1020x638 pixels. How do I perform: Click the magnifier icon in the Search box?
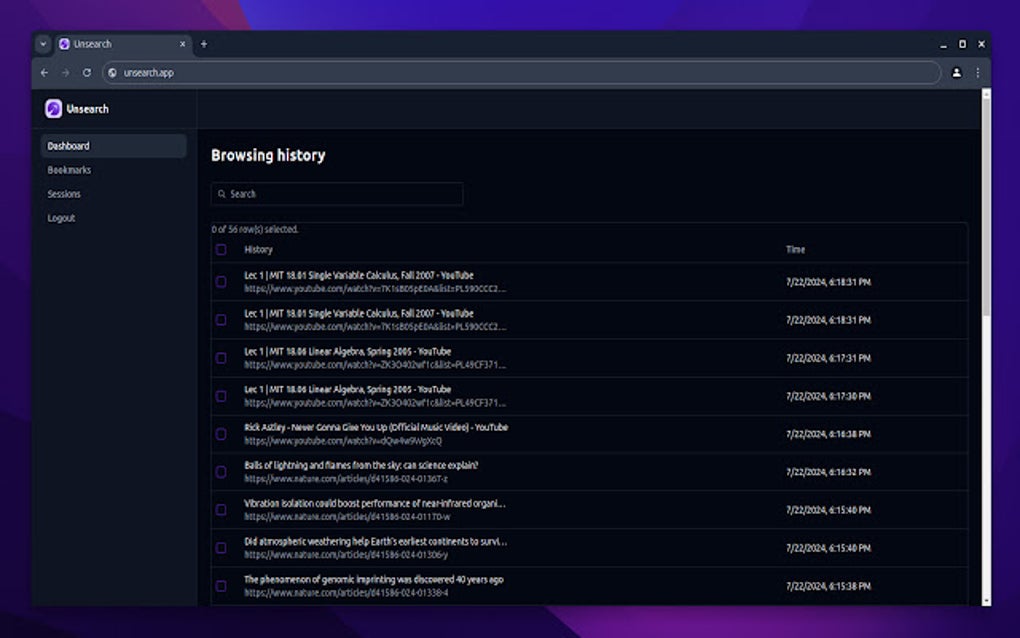click(222, 194)
